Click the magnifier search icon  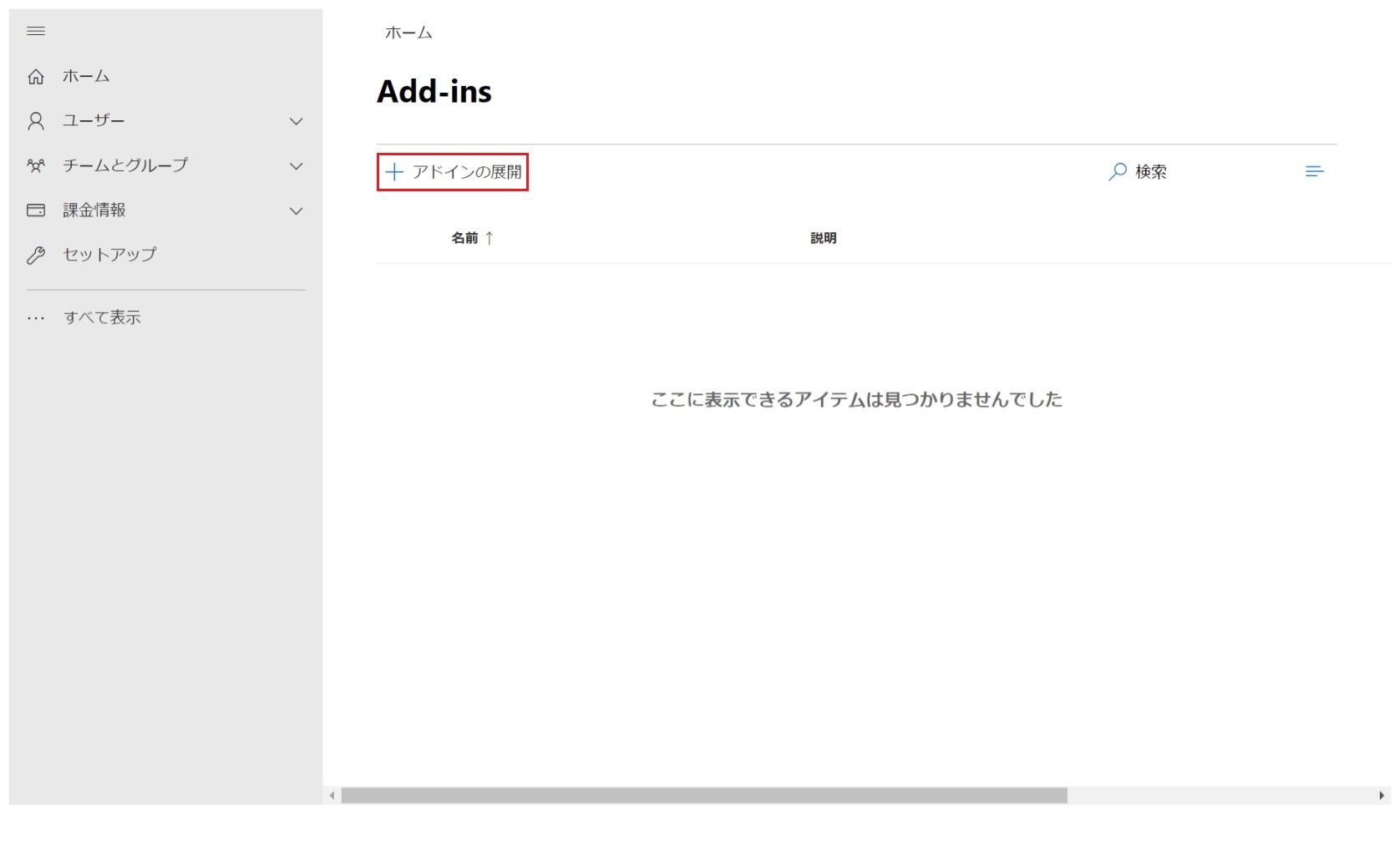pos(1117,172)
